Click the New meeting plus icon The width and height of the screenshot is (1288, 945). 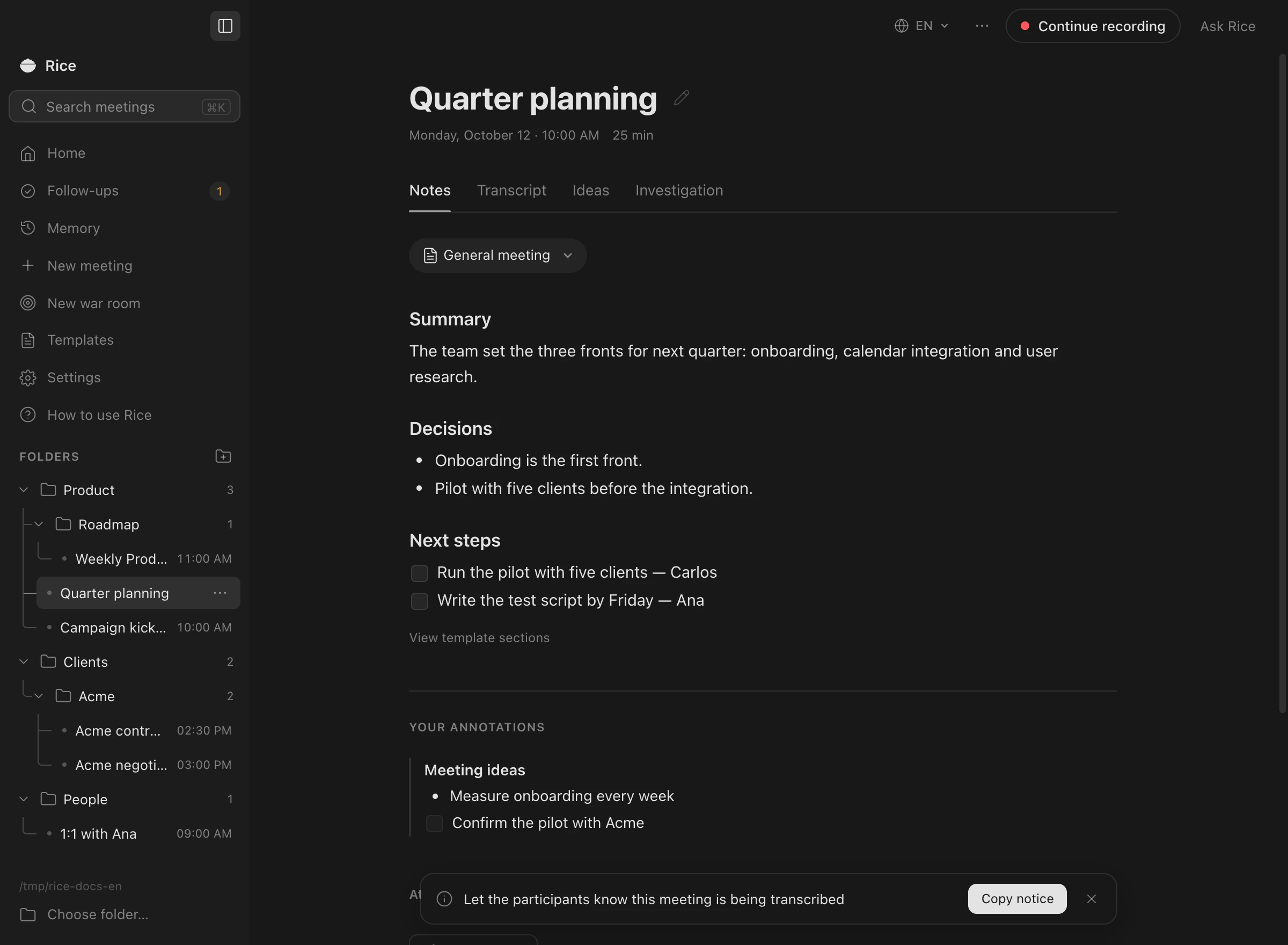click(28, 265)
